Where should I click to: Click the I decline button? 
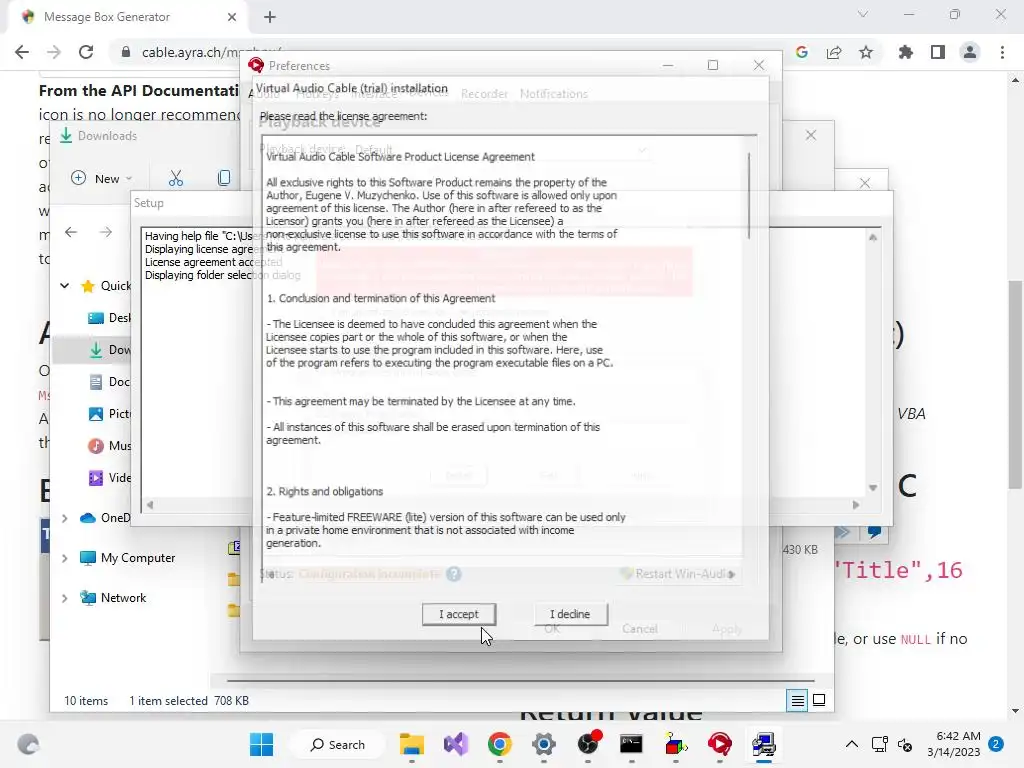point(570,614)
